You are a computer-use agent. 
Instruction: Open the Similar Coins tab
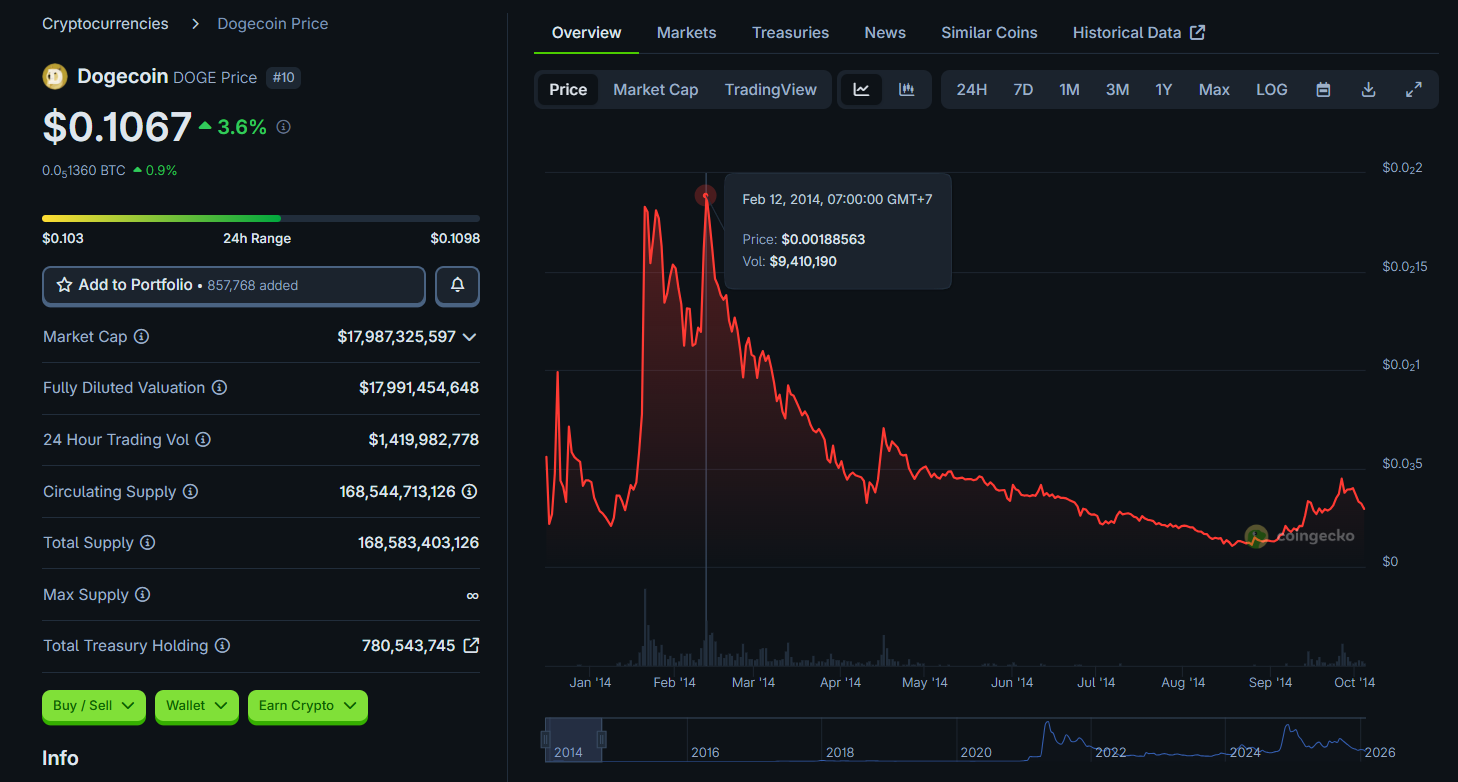[x=989, y=32]
